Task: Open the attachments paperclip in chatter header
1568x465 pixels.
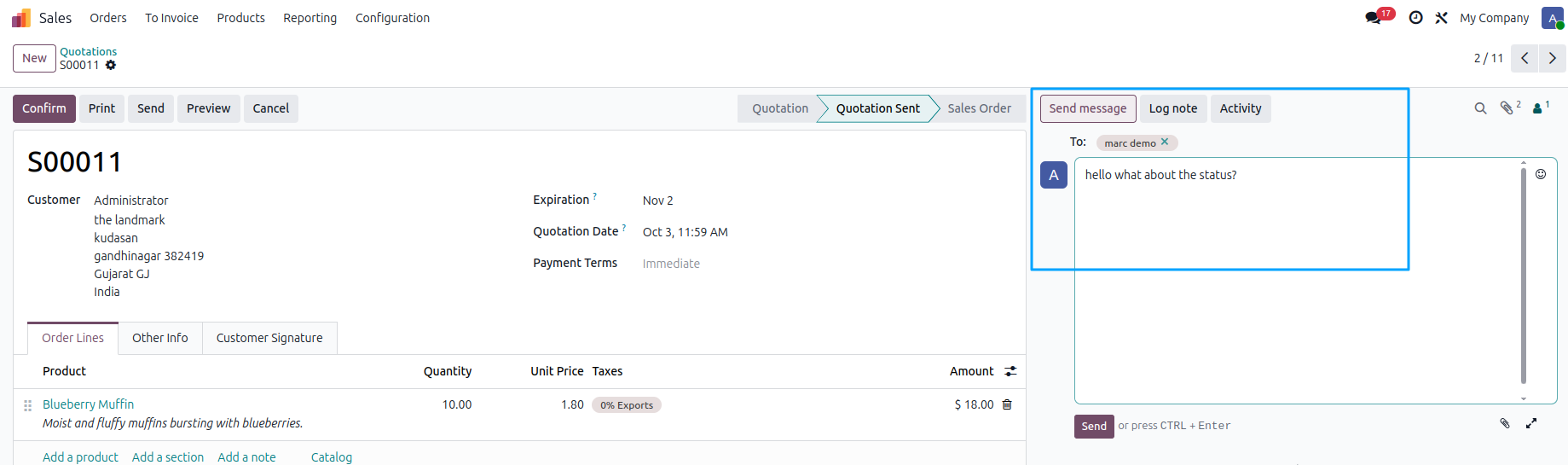Action: (x=1507, y=108)
